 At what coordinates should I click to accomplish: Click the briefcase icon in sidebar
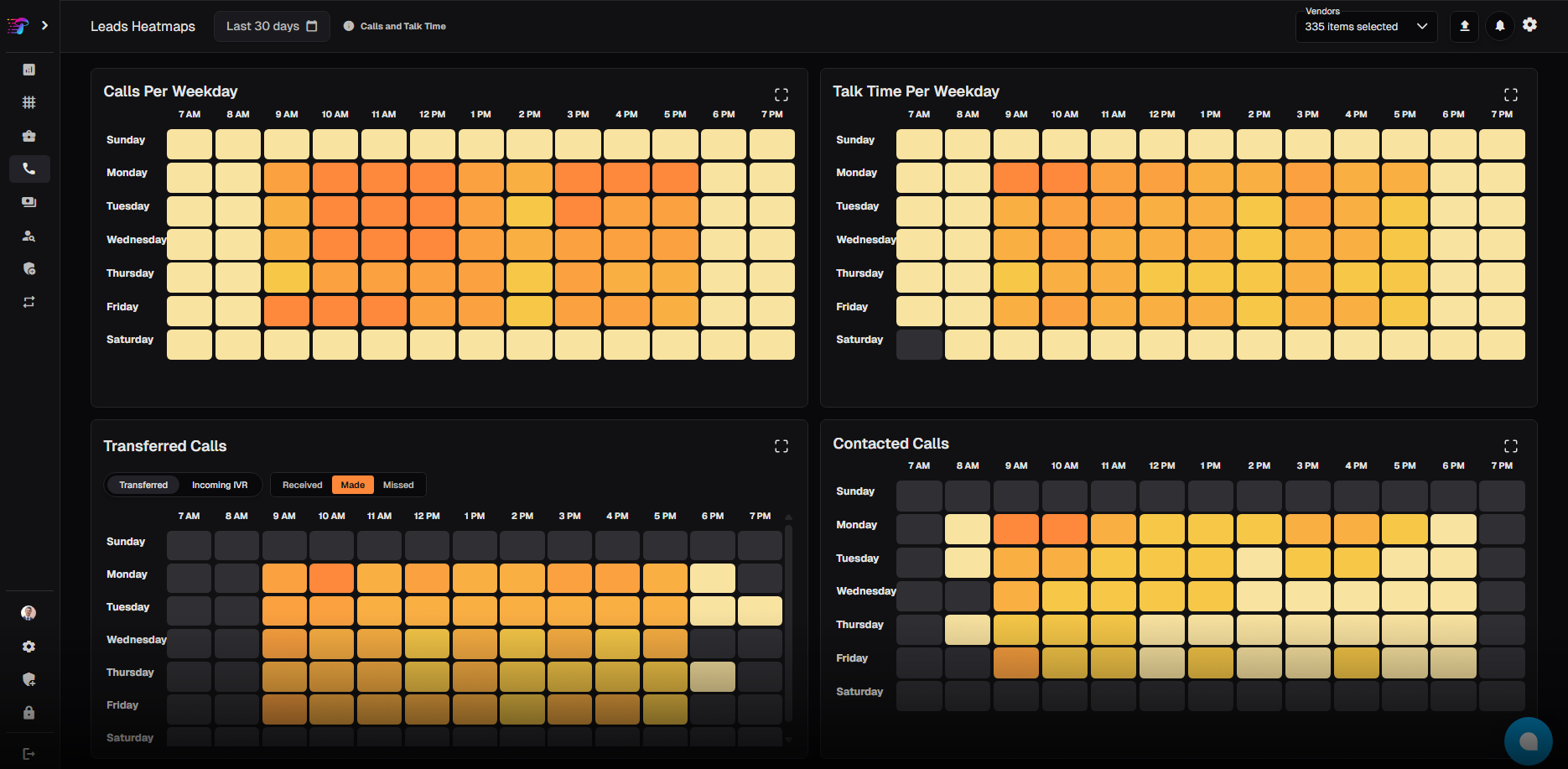pyautogui.click(x=29, y=136)
